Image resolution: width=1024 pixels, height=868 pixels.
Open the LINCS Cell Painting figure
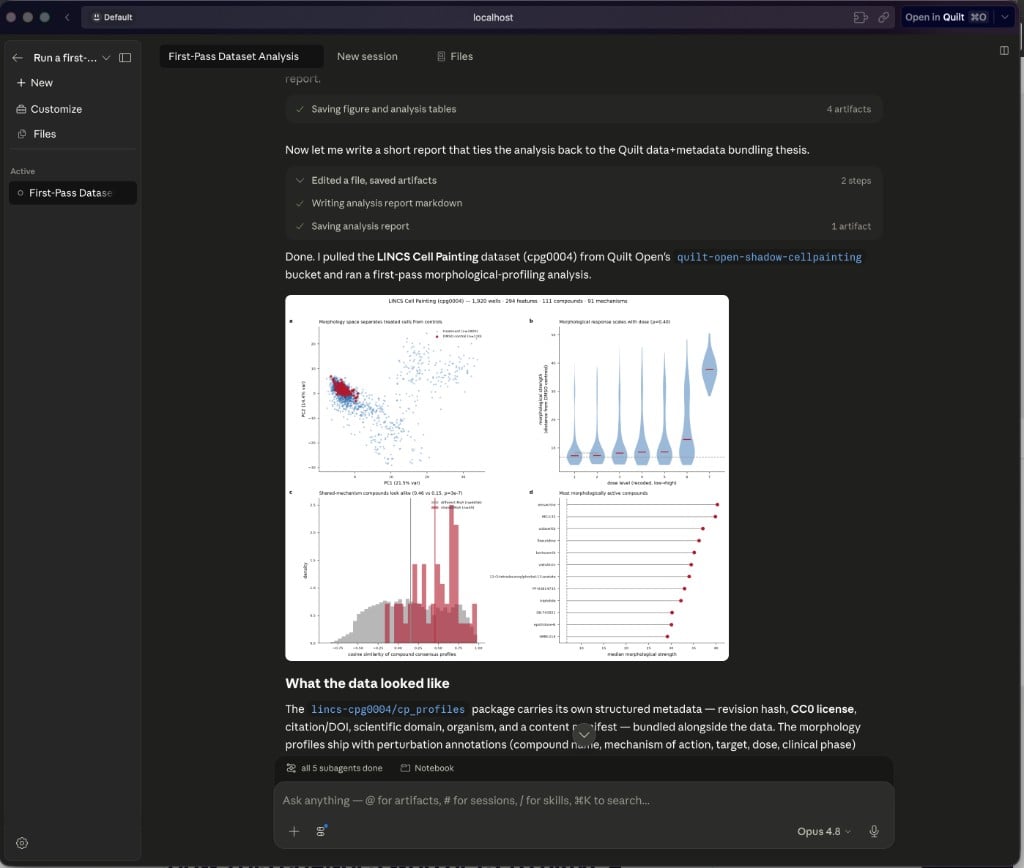507,477
